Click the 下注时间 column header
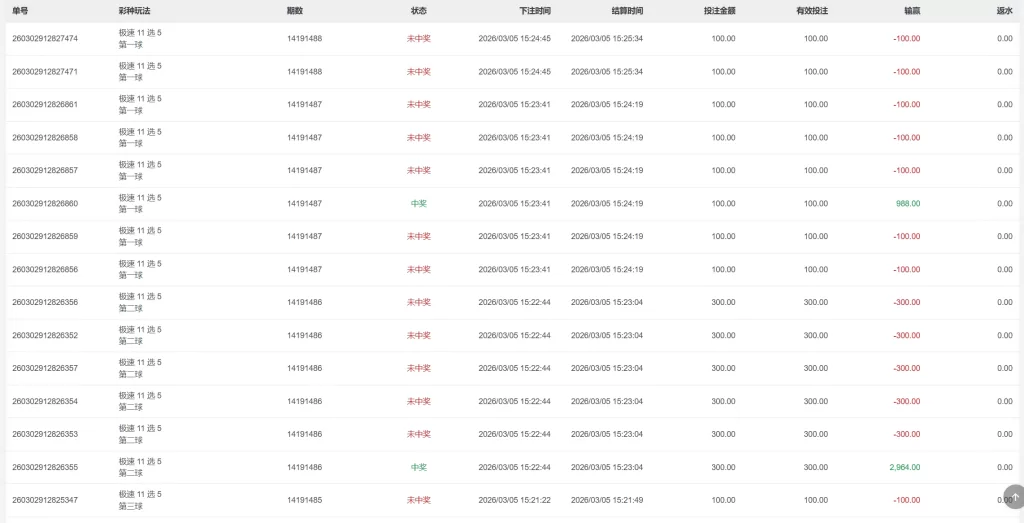The height and width of the screenshot is (523, 1024). coord(534,11)
